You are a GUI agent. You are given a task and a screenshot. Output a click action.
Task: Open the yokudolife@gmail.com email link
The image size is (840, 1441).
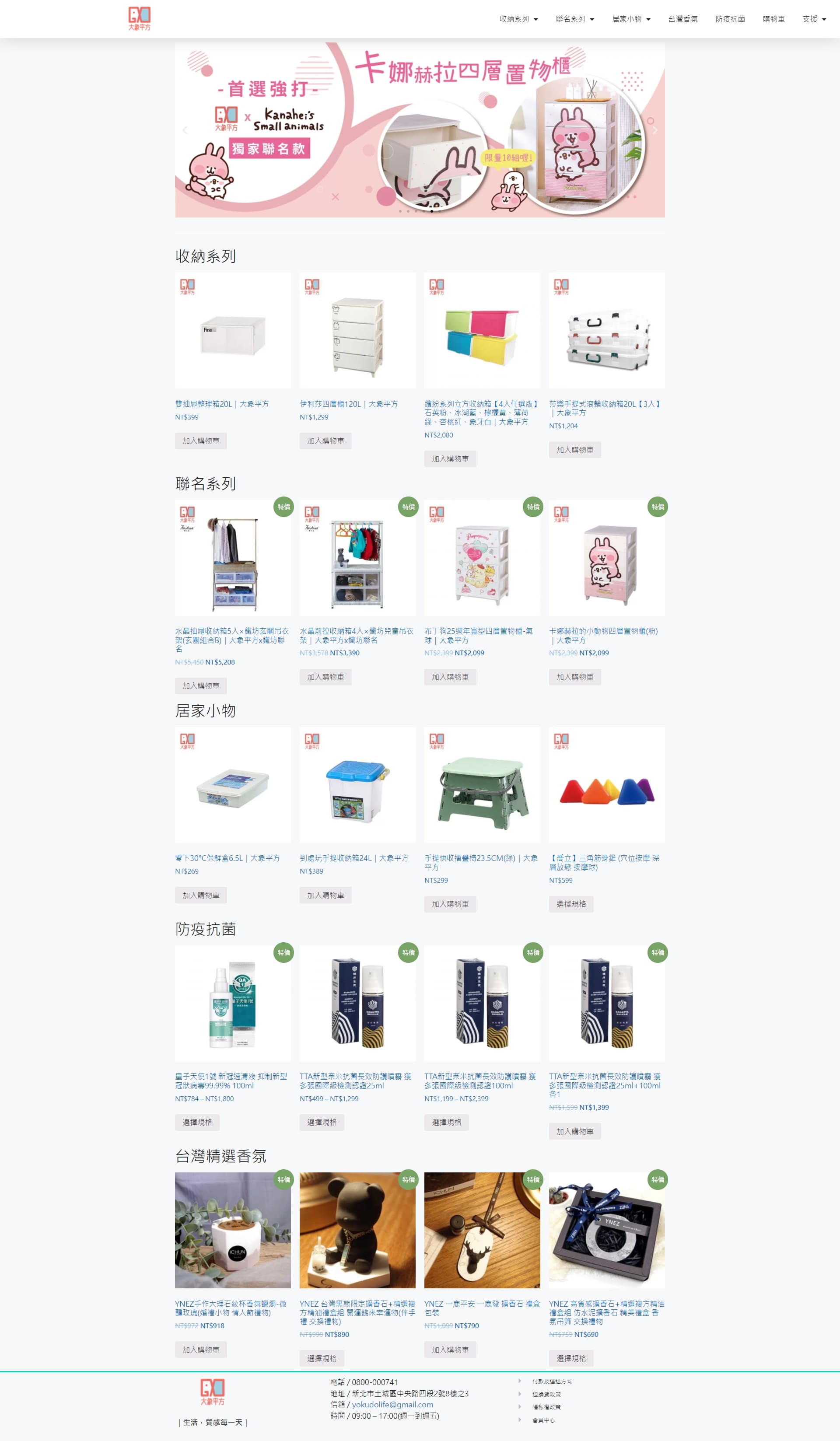(x=392, y=1404)
